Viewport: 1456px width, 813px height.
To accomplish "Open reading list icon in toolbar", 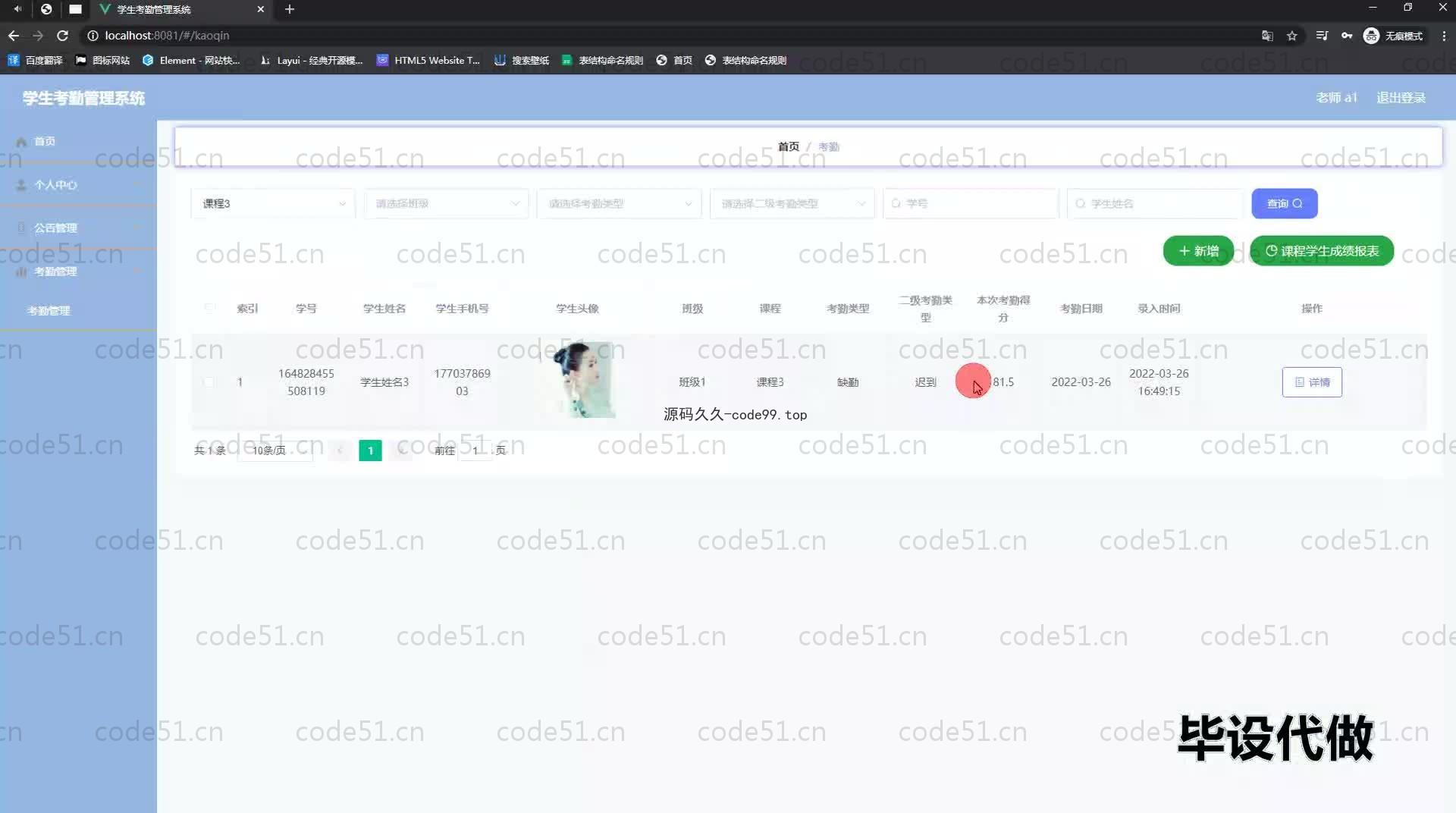I will click(x=1322, y=36).
